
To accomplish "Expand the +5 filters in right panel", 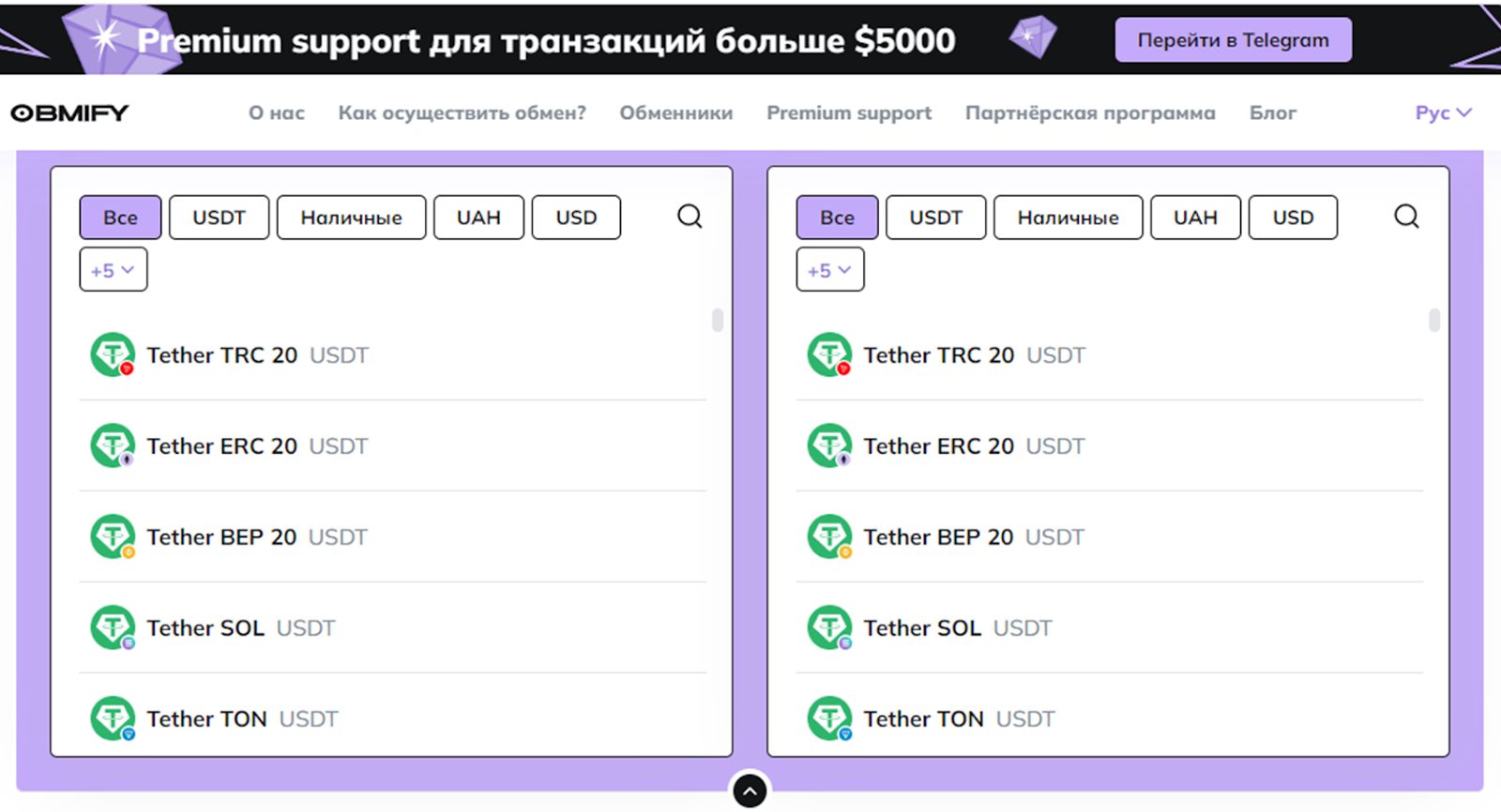I will point(830,270).
